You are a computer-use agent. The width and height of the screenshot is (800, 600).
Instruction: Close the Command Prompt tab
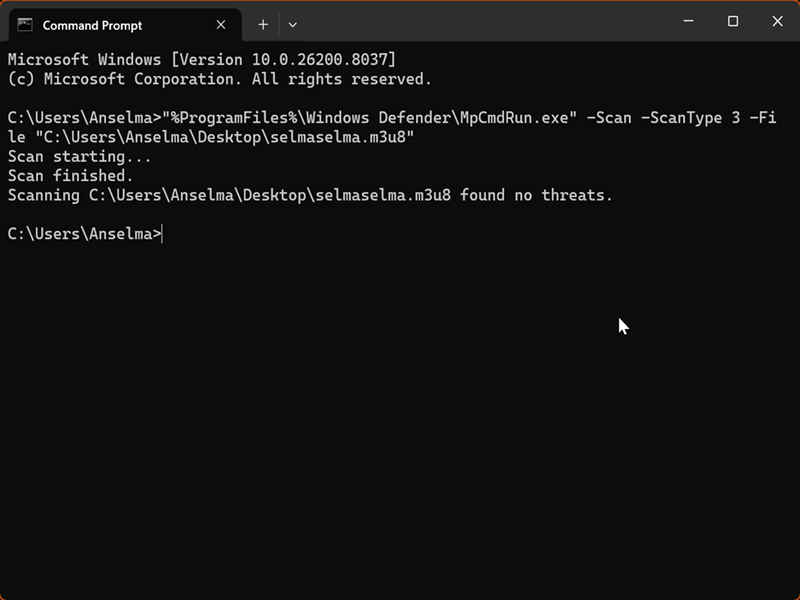(221, 25)
